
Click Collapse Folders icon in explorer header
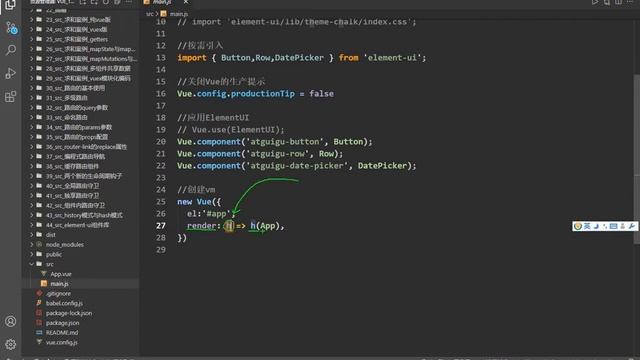(117, 2)
